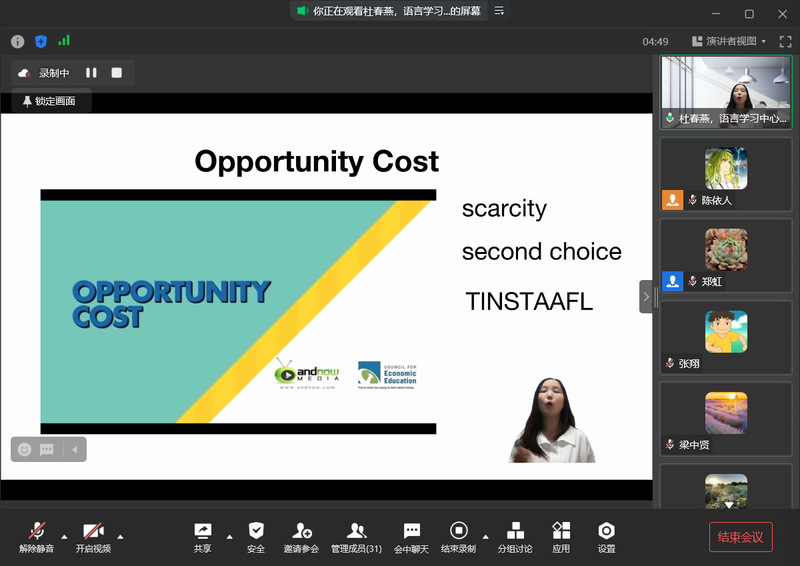Open Invite participants (邀请参会)
Screen dimensions: 800x566
point(301,537)
